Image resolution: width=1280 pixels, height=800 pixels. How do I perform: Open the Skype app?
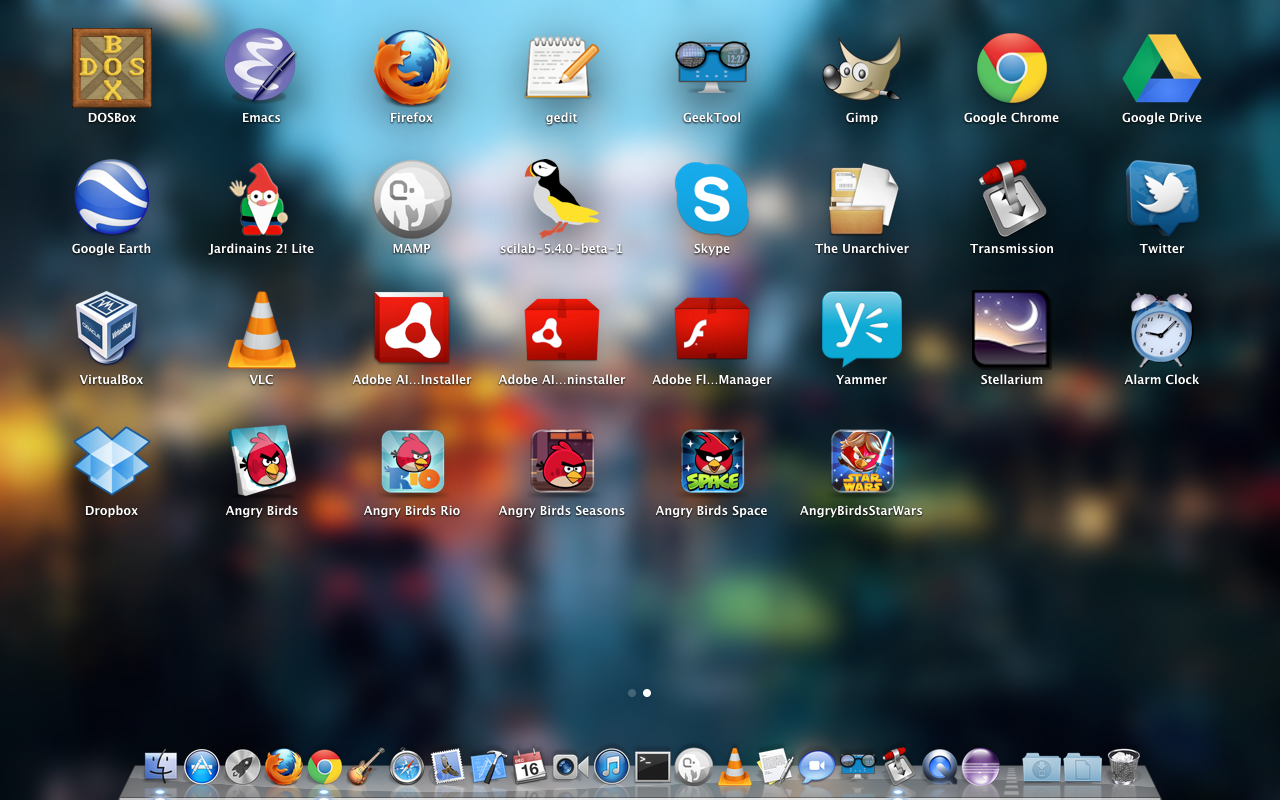712,199
